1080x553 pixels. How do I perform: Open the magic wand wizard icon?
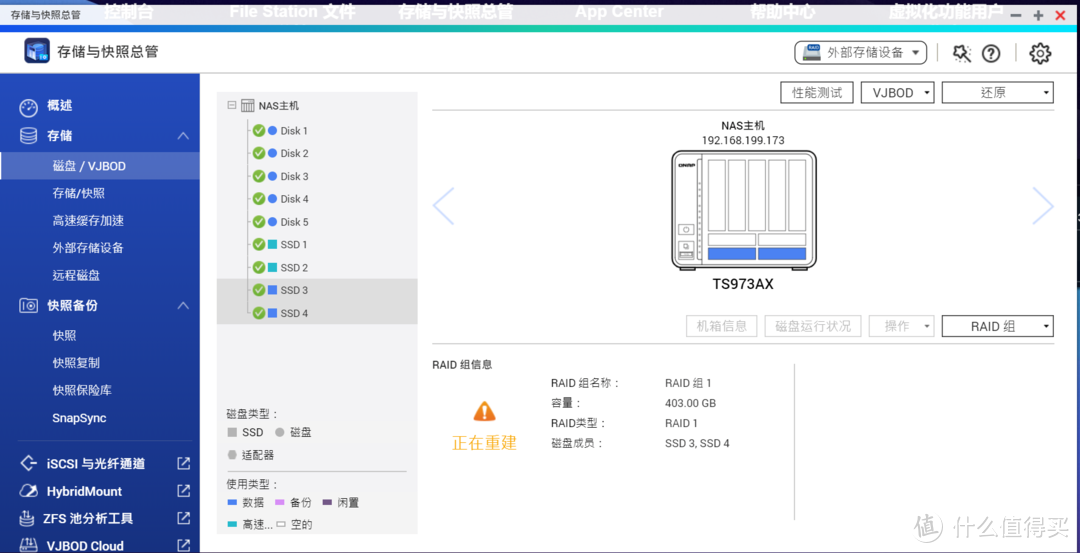tap(962, 53)
